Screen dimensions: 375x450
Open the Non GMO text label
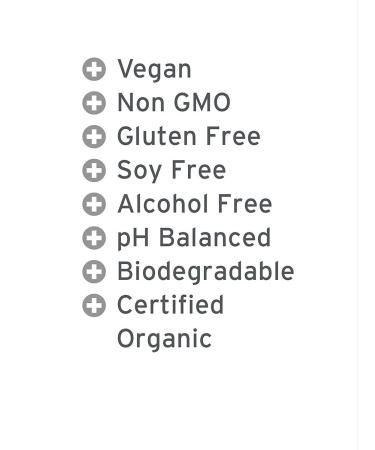(x=174, y=103)
